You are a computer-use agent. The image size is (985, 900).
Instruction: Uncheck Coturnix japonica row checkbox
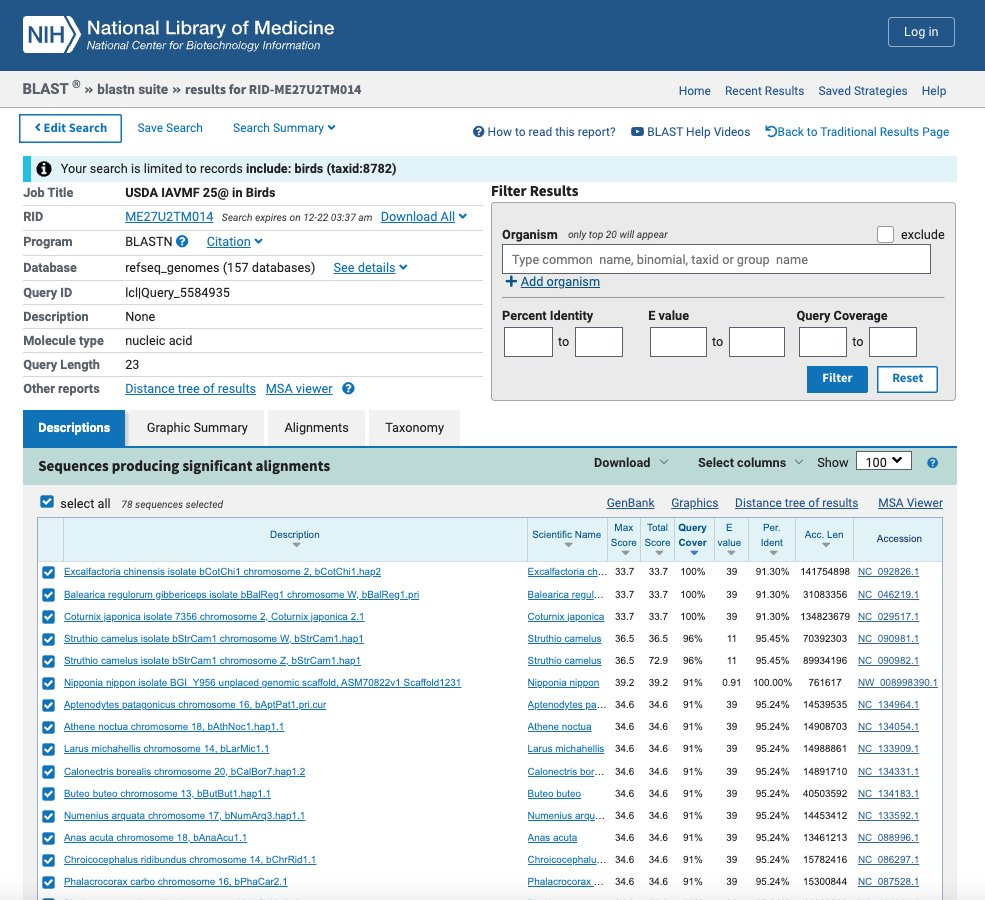tap(48, 617)
